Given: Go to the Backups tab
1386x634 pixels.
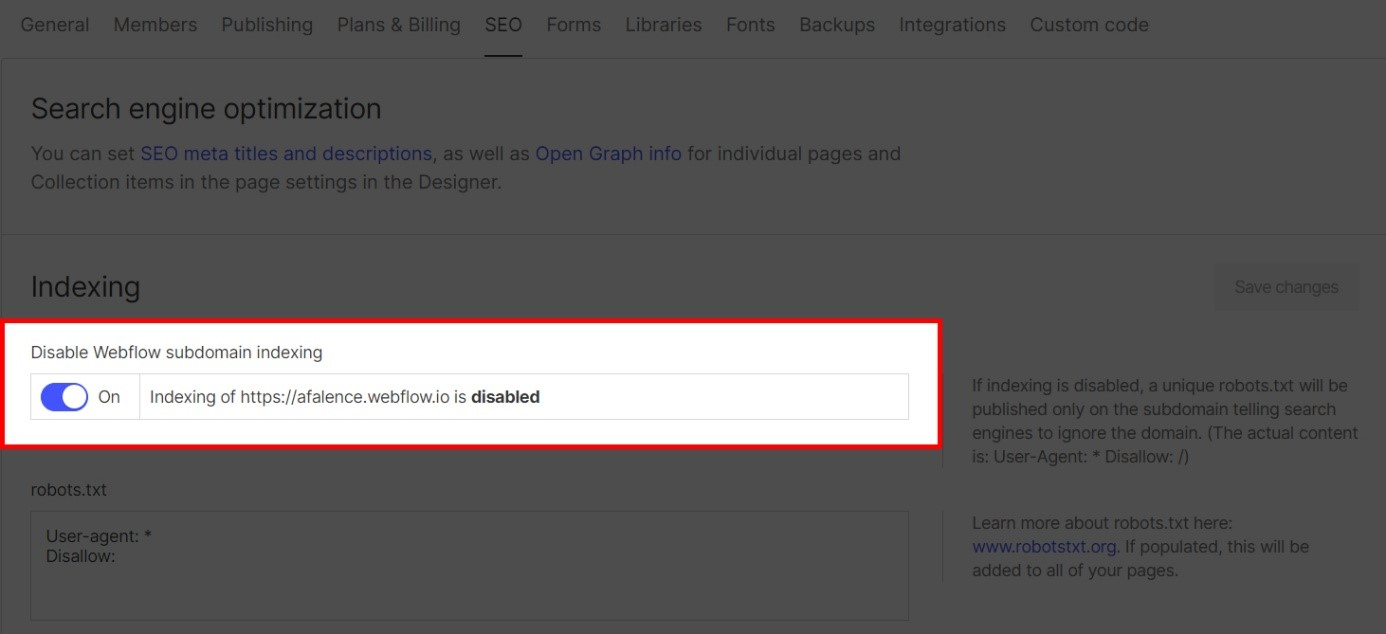Looking at the screenshot, I should point(837,24).
